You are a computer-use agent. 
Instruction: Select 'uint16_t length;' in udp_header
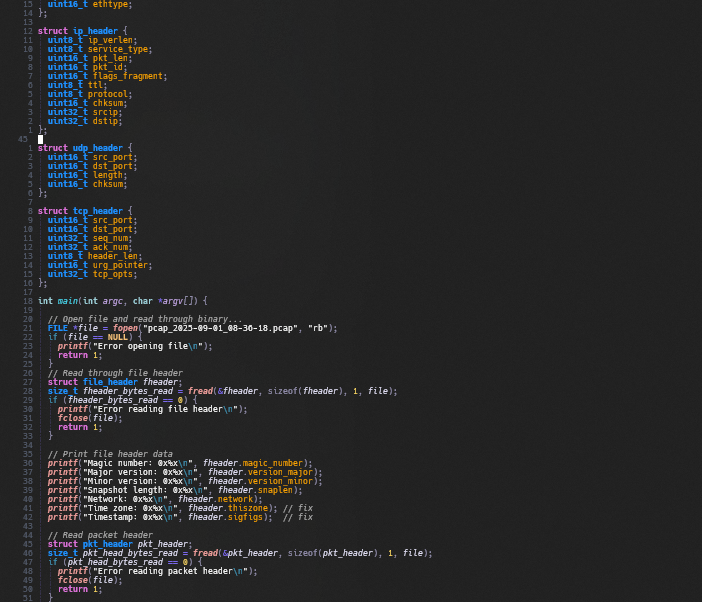87,175
